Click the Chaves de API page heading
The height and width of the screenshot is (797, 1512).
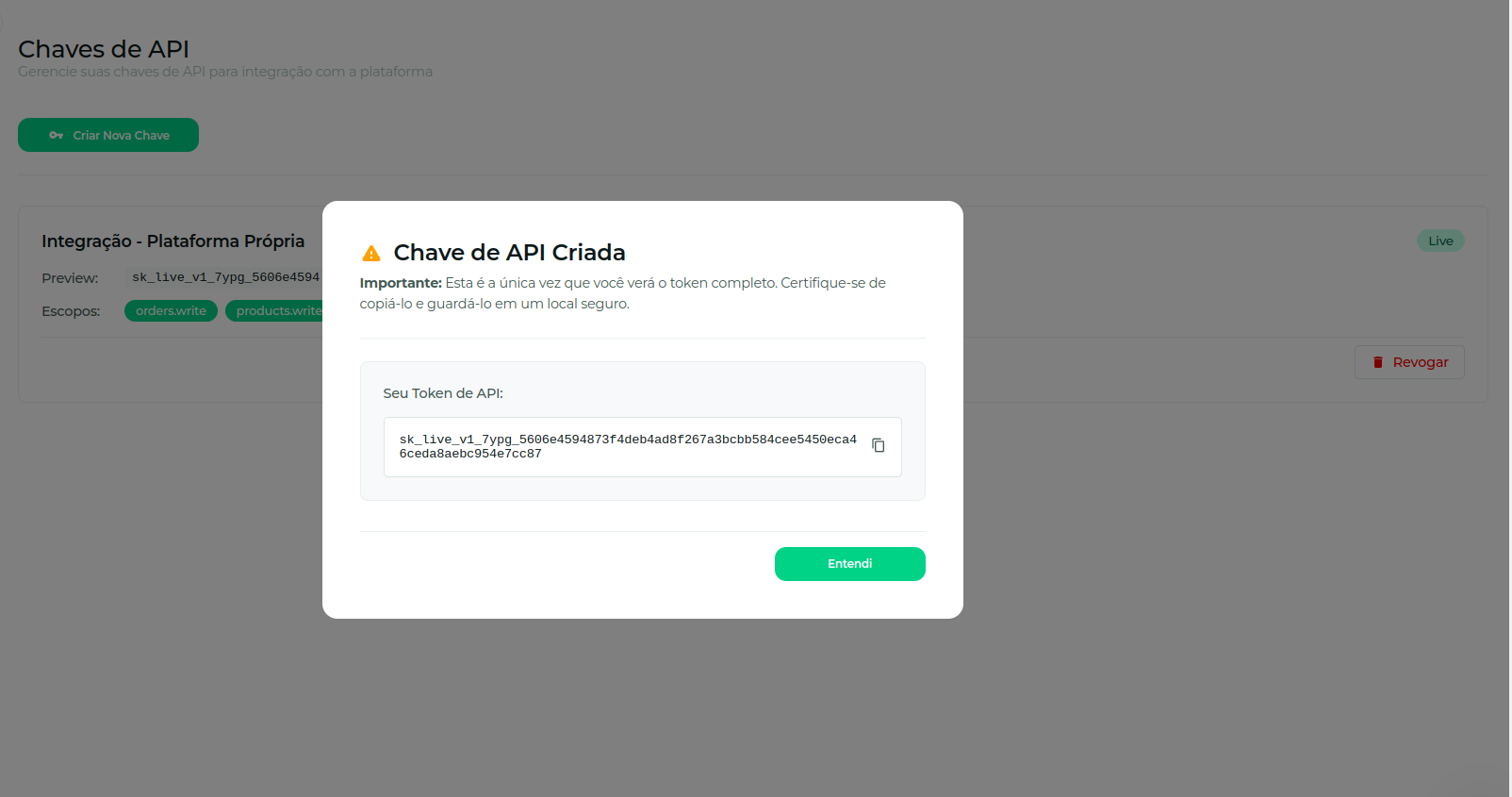point(104,49)
